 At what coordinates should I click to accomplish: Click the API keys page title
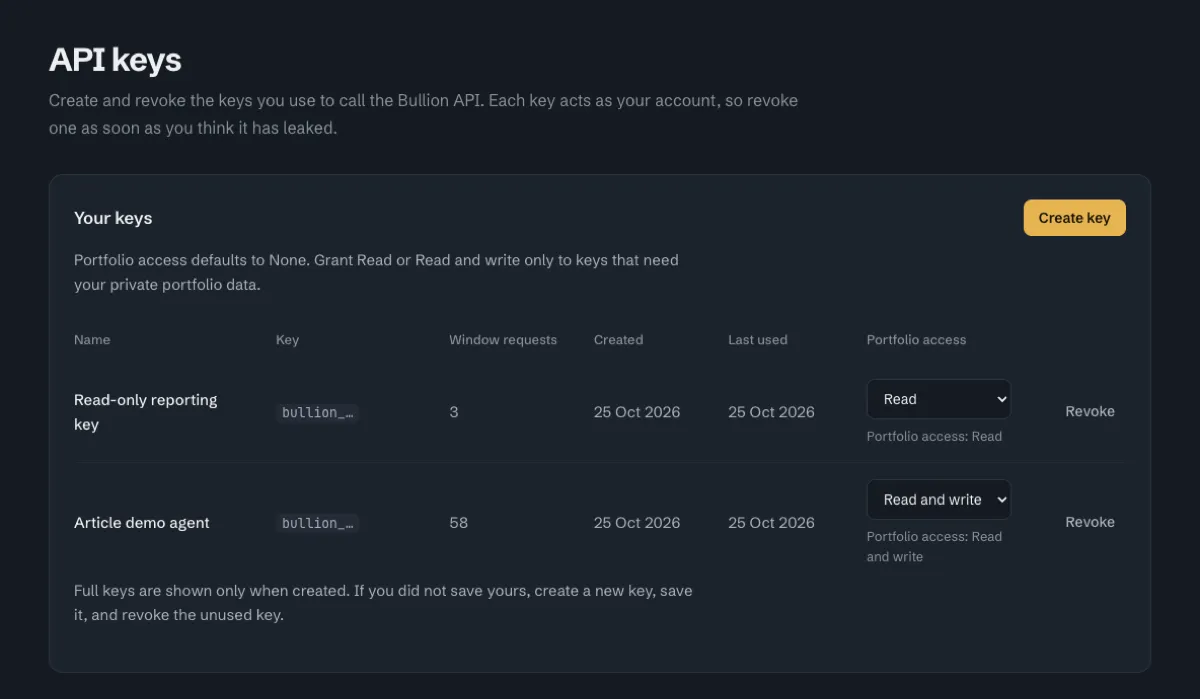point(115,60)
